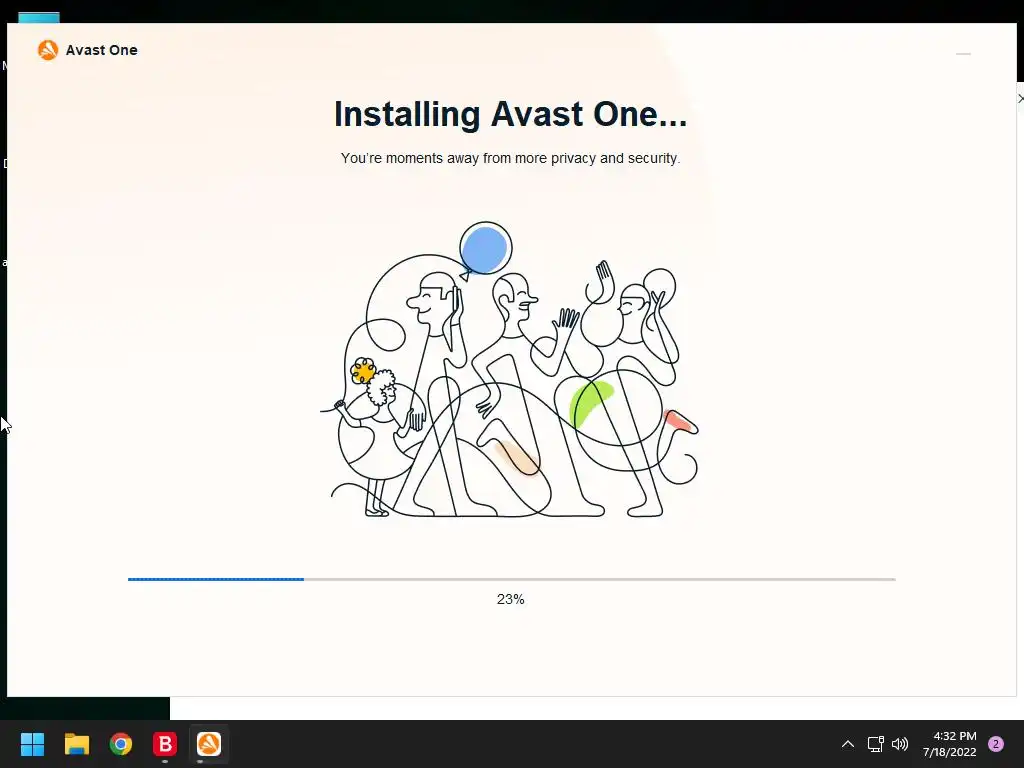Minimize the Avast One installer window
This screenshot has width=1024, height=768.
[963, 54]
